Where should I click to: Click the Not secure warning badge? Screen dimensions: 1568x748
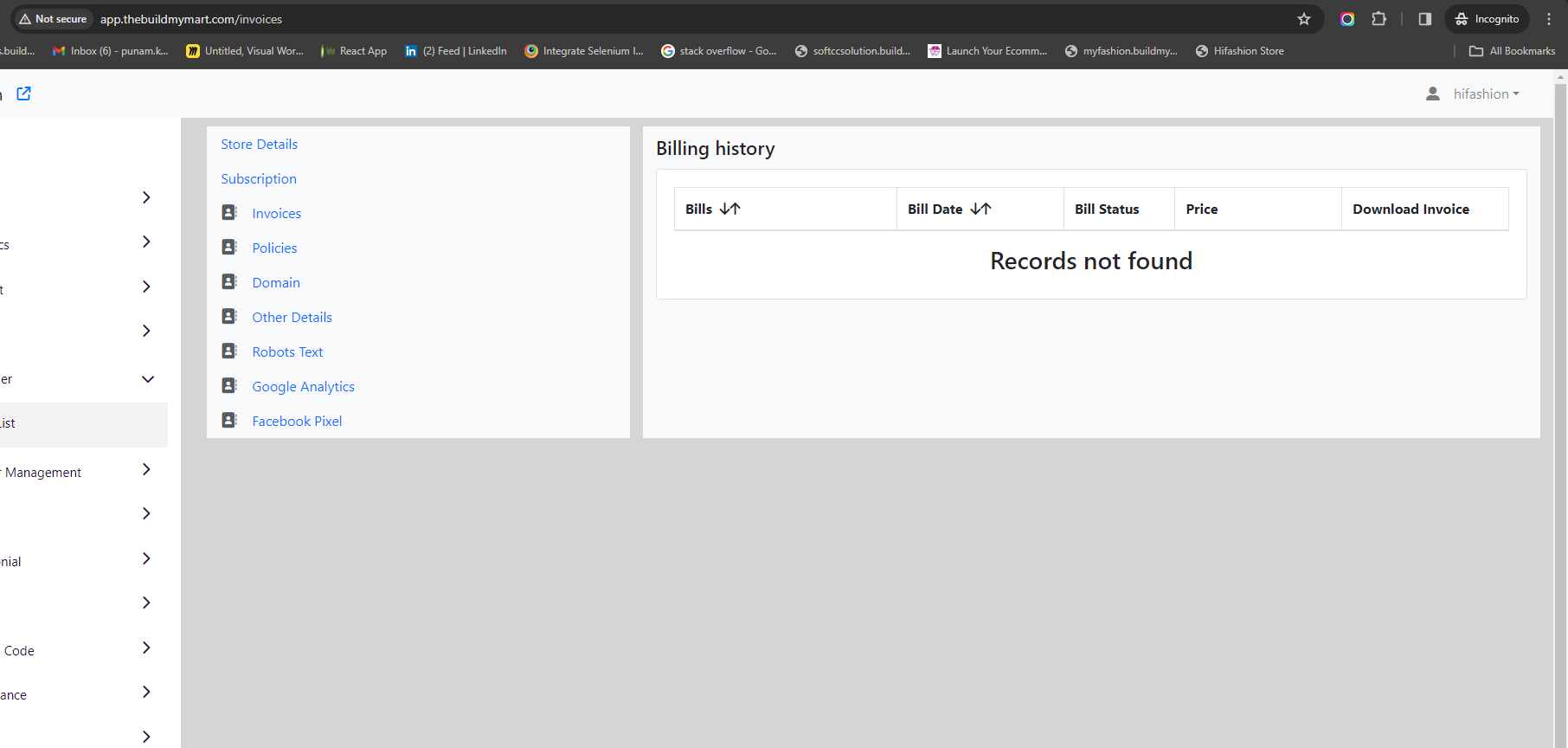tap(53, 19)
